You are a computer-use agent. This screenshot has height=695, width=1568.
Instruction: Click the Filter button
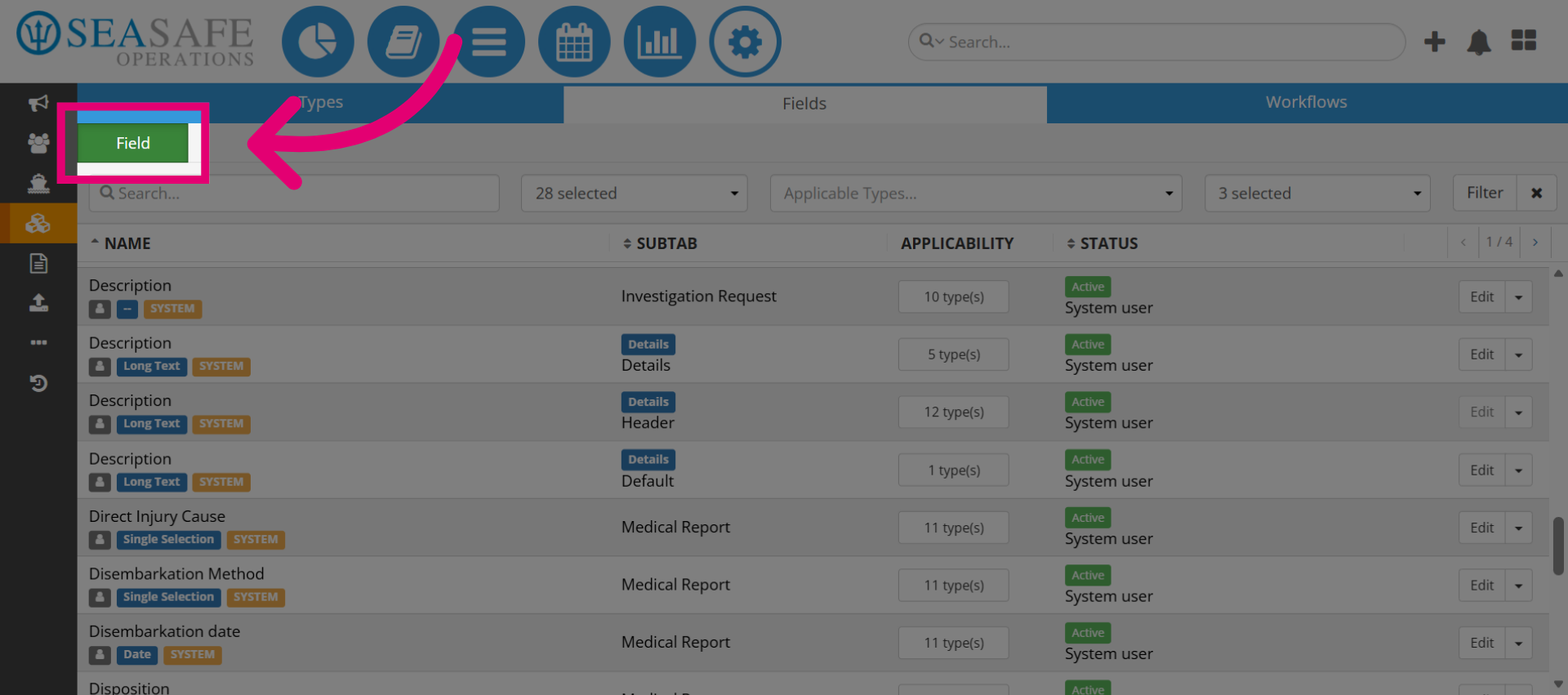coord(1485,194)
